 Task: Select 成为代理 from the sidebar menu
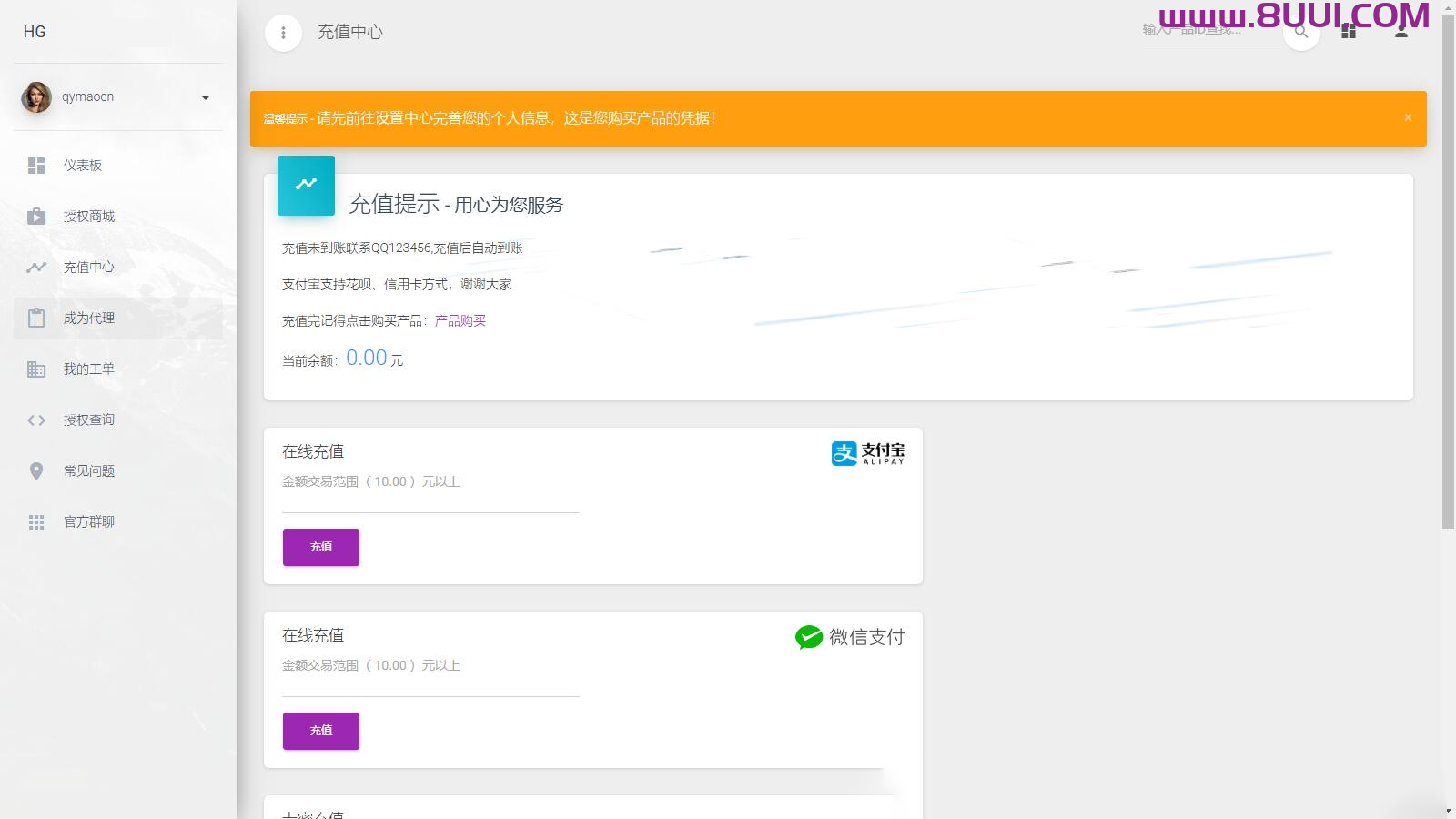pos(88,318)
